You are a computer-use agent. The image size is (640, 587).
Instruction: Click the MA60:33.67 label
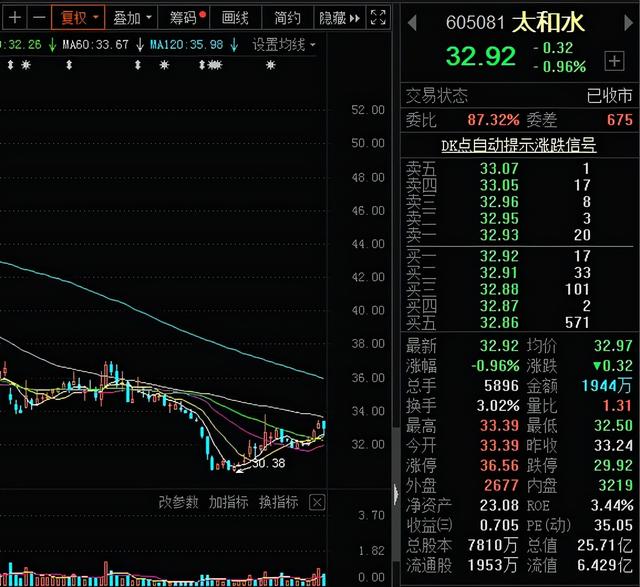point(96,44)
